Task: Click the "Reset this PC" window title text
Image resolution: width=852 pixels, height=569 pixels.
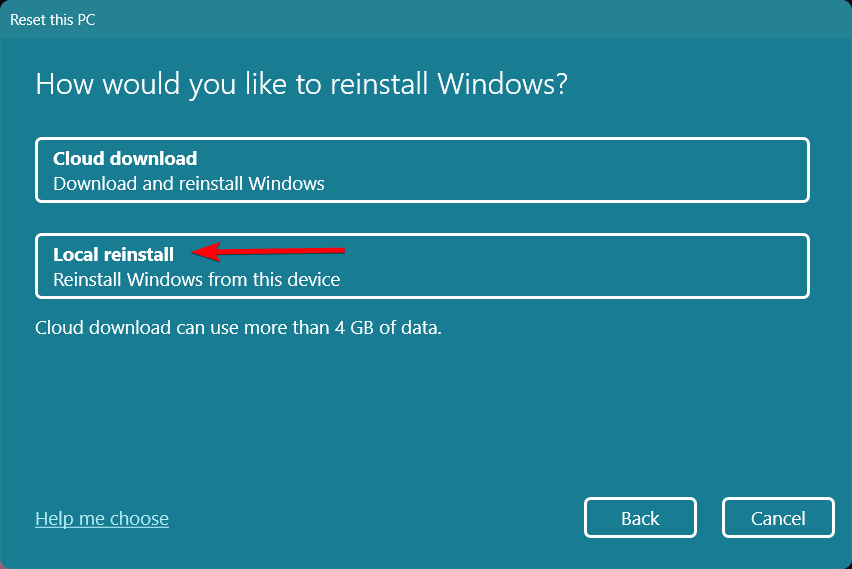Action: pos(53,19)
